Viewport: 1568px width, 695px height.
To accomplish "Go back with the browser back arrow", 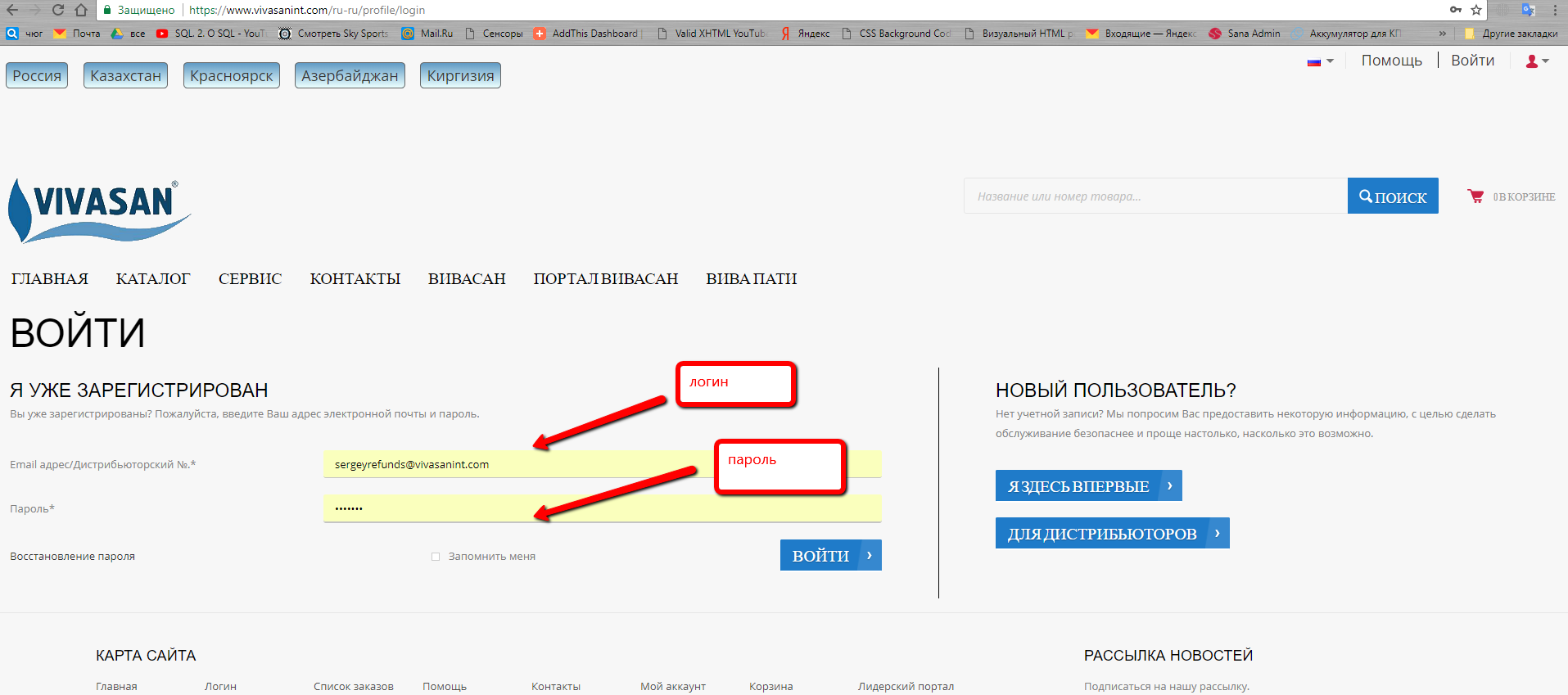I will (12, 10).
